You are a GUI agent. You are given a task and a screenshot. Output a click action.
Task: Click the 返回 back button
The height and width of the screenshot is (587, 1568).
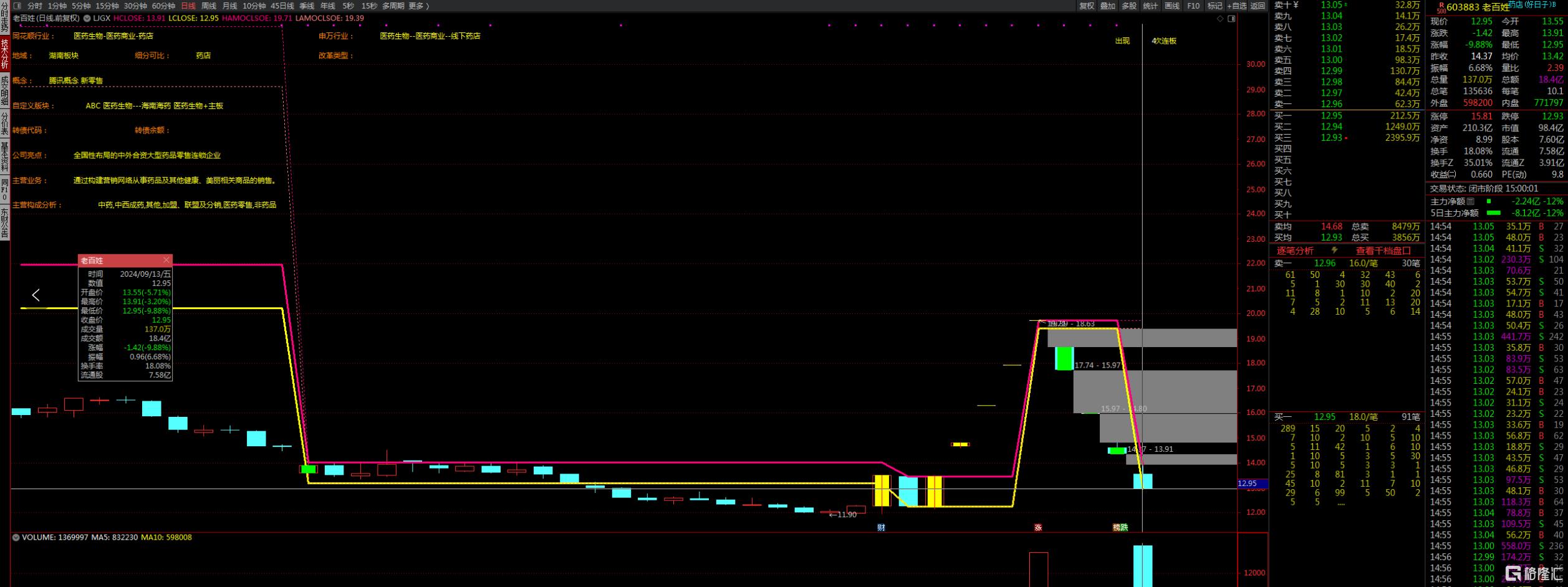pos(1258,6)
